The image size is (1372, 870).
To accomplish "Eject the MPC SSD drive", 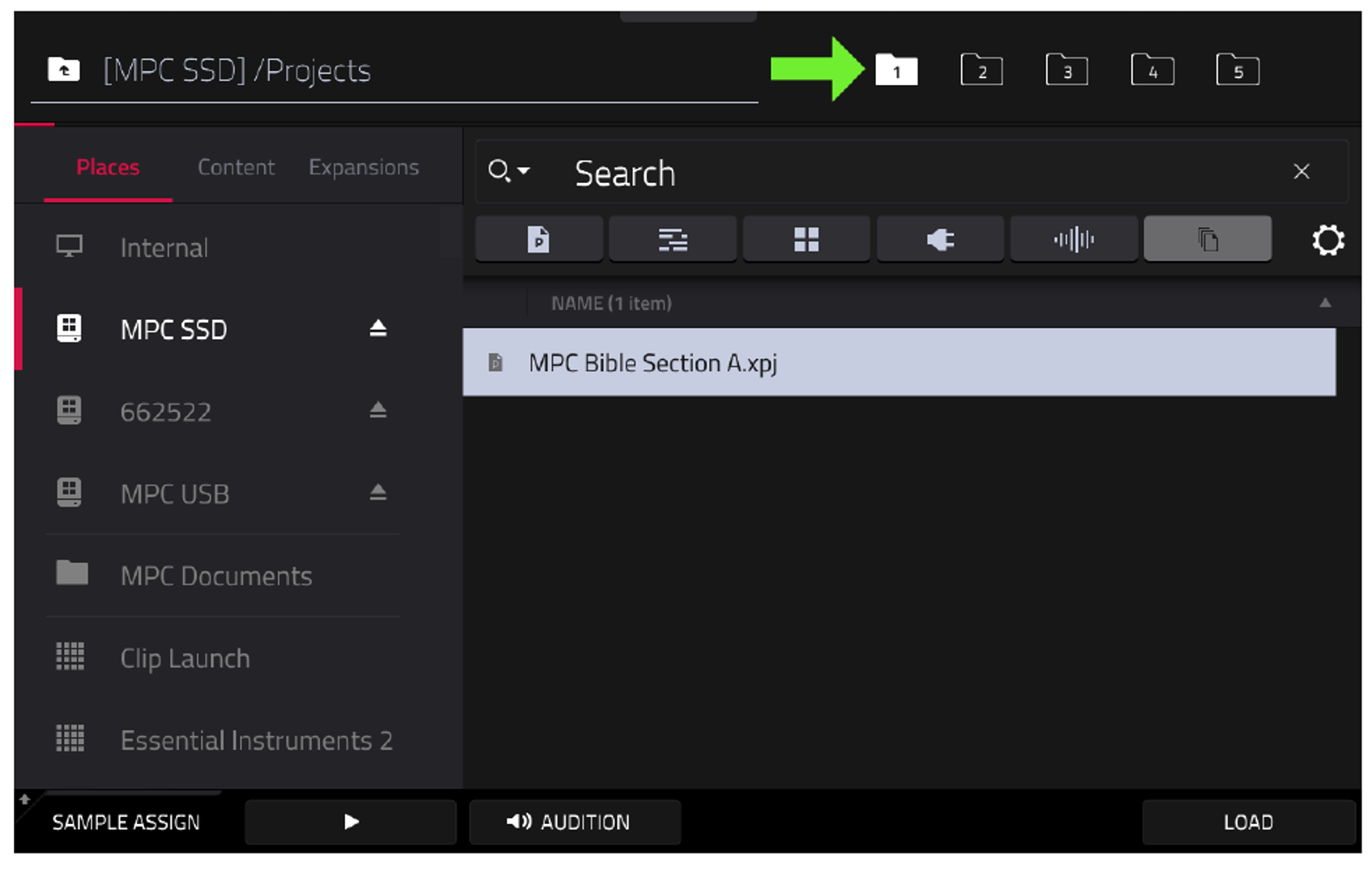I will point(377,329).
